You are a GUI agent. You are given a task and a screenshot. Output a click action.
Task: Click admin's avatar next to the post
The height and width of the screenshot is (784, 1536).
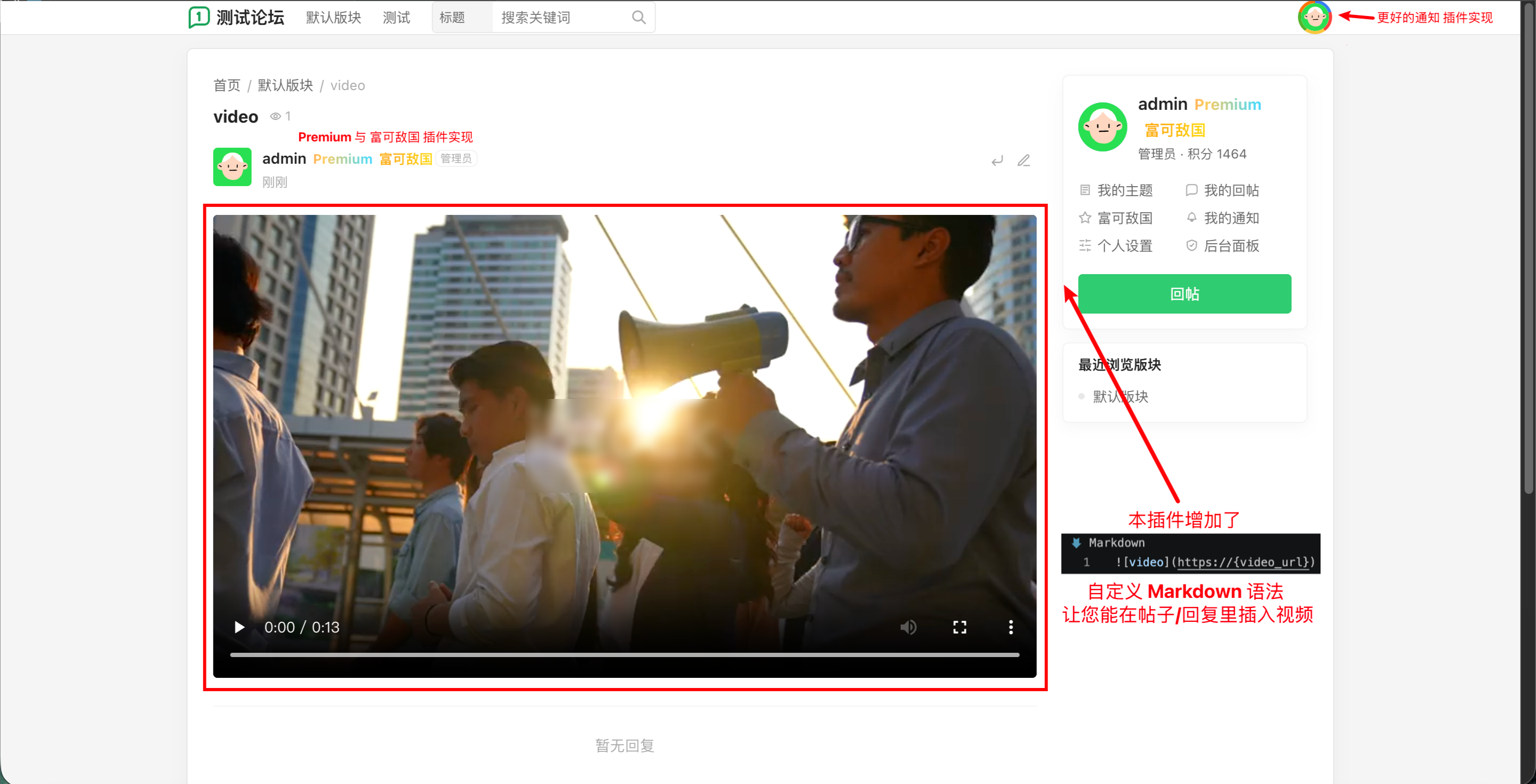(x=233, y=167)
